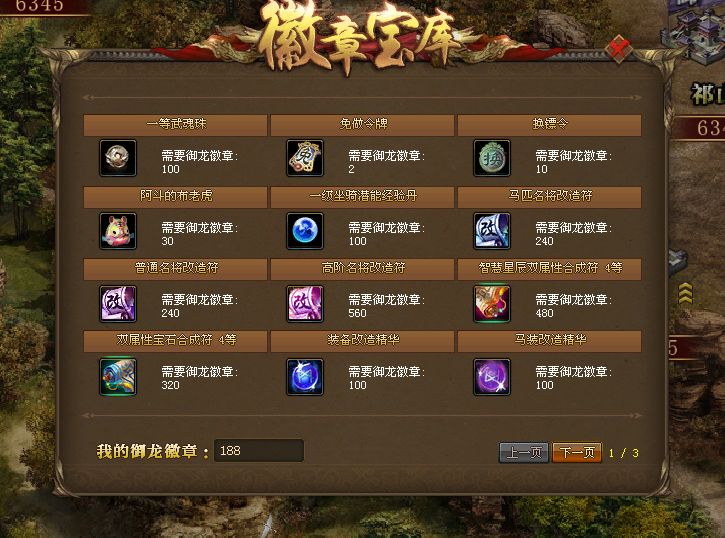Go to next page with 下一页
725x538 pixels.
pyautogui.click(x=577, y=452)
